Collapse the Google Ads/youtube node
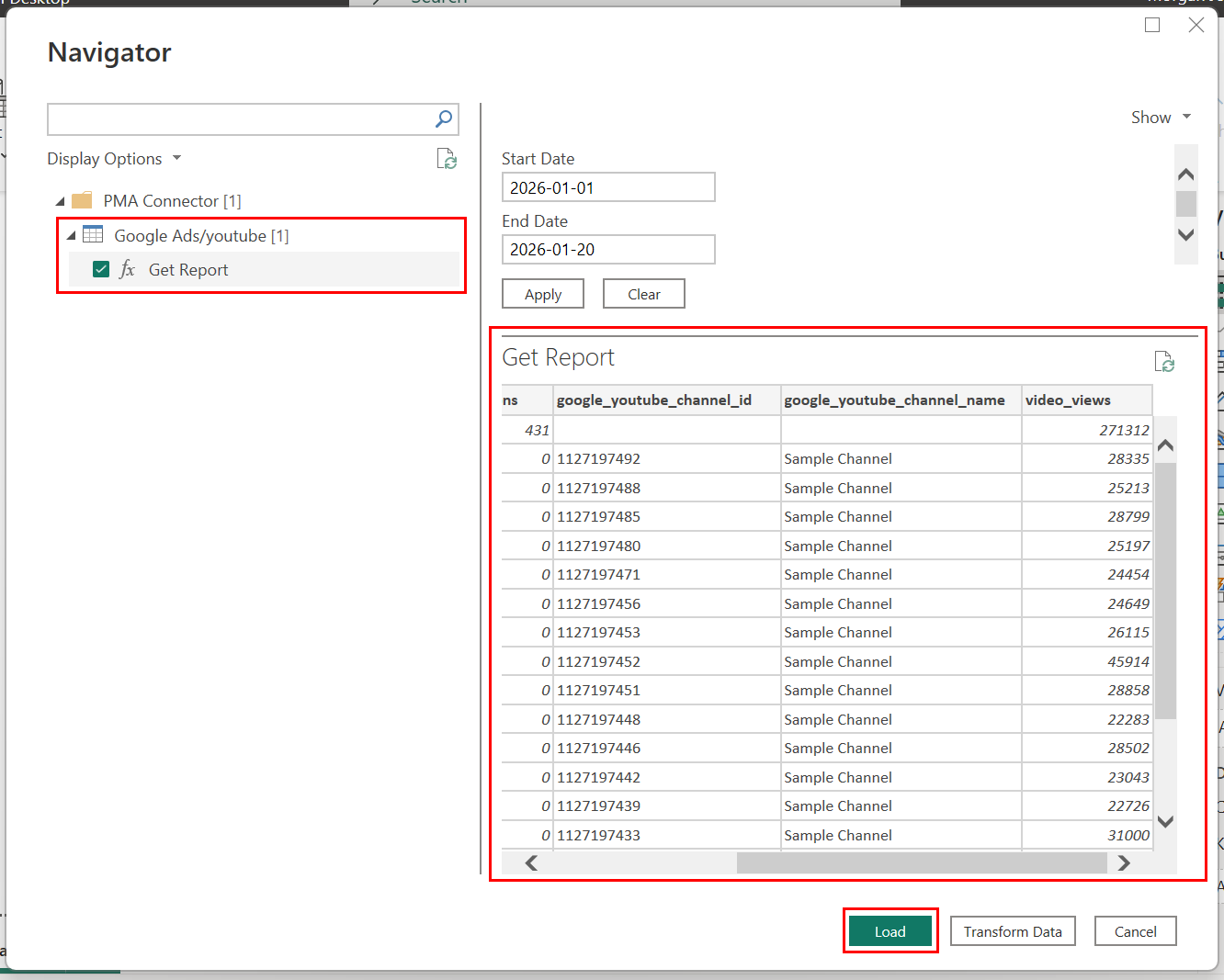Image resolution: width=1224 pixels, height=980 pixels. coord(72,236)
